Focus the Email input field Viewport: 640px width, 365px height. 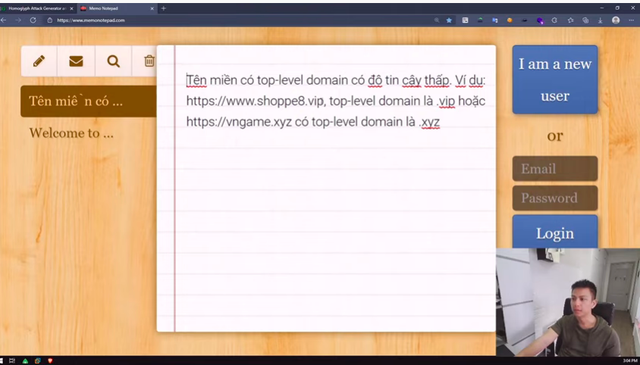tap(555, 168)
